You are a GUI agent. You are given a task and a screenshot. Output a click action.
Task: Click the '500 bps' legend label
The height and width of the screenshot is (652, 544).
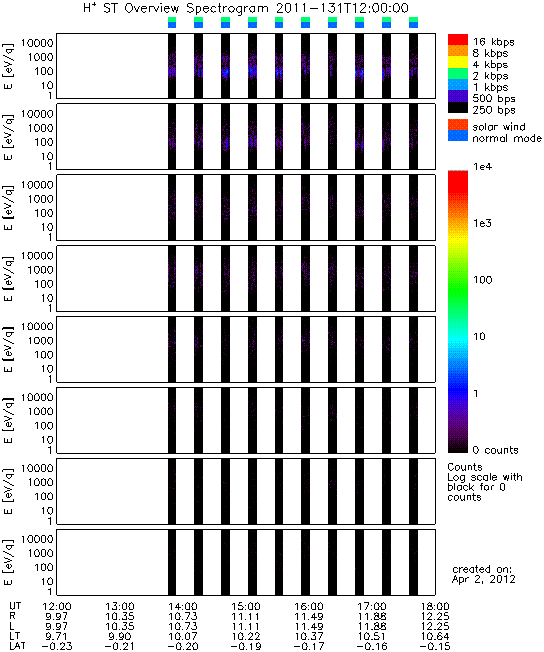[x=494, y=99]
